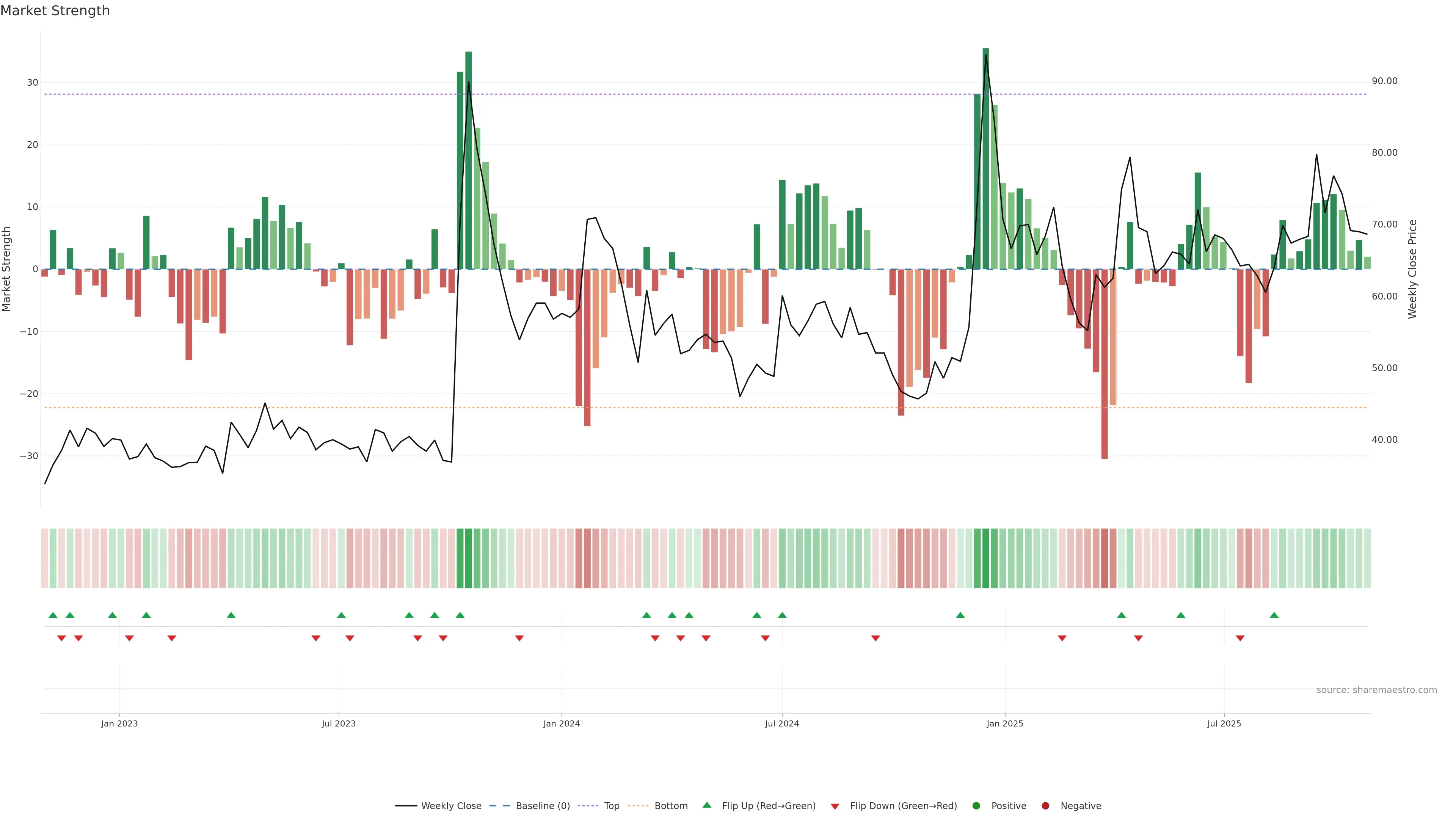Click the Negative red circle legend icon
This screenshot has height=819, width=1456.
pyautogui.click(x=1045, y=805)
